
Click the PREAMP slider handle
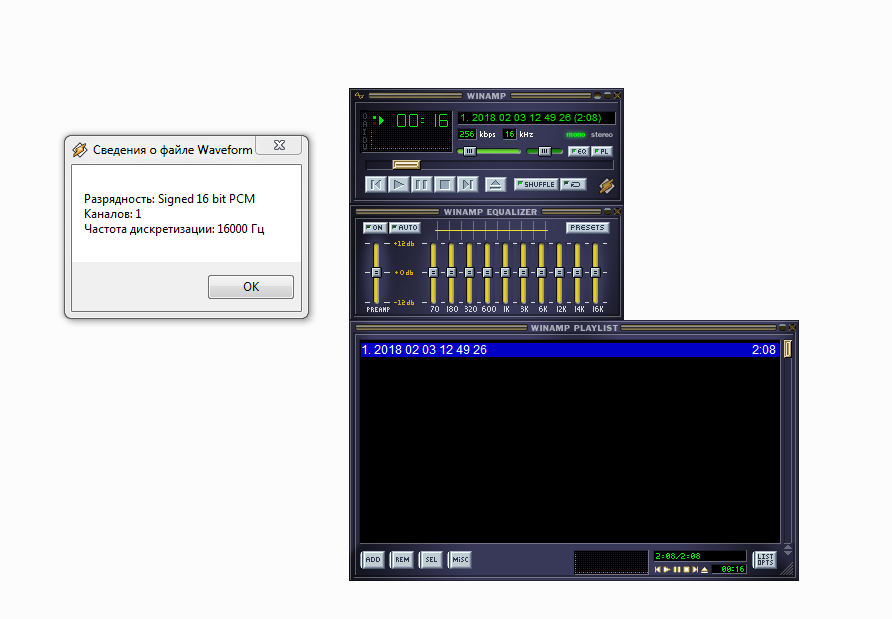click(x=376, y=273)
